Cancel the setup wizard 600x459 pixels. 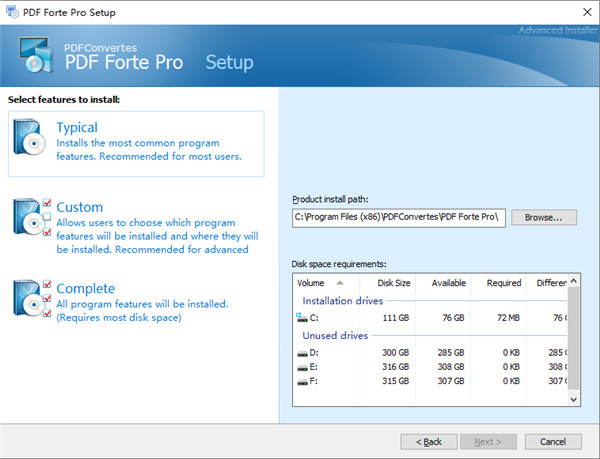(x=553, y=442)
